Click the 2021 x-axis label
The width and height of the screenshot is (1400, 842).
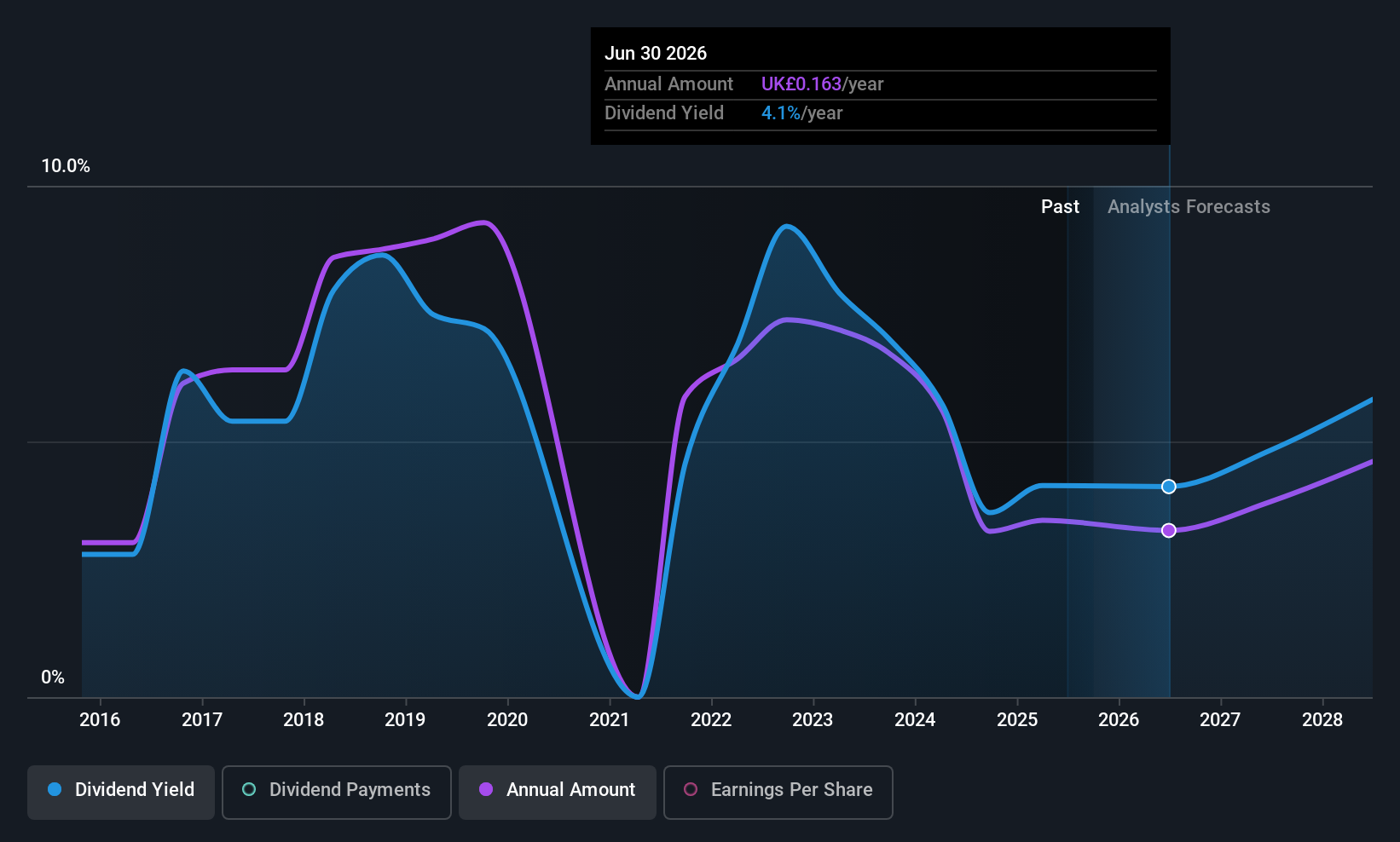pos(610,720)
